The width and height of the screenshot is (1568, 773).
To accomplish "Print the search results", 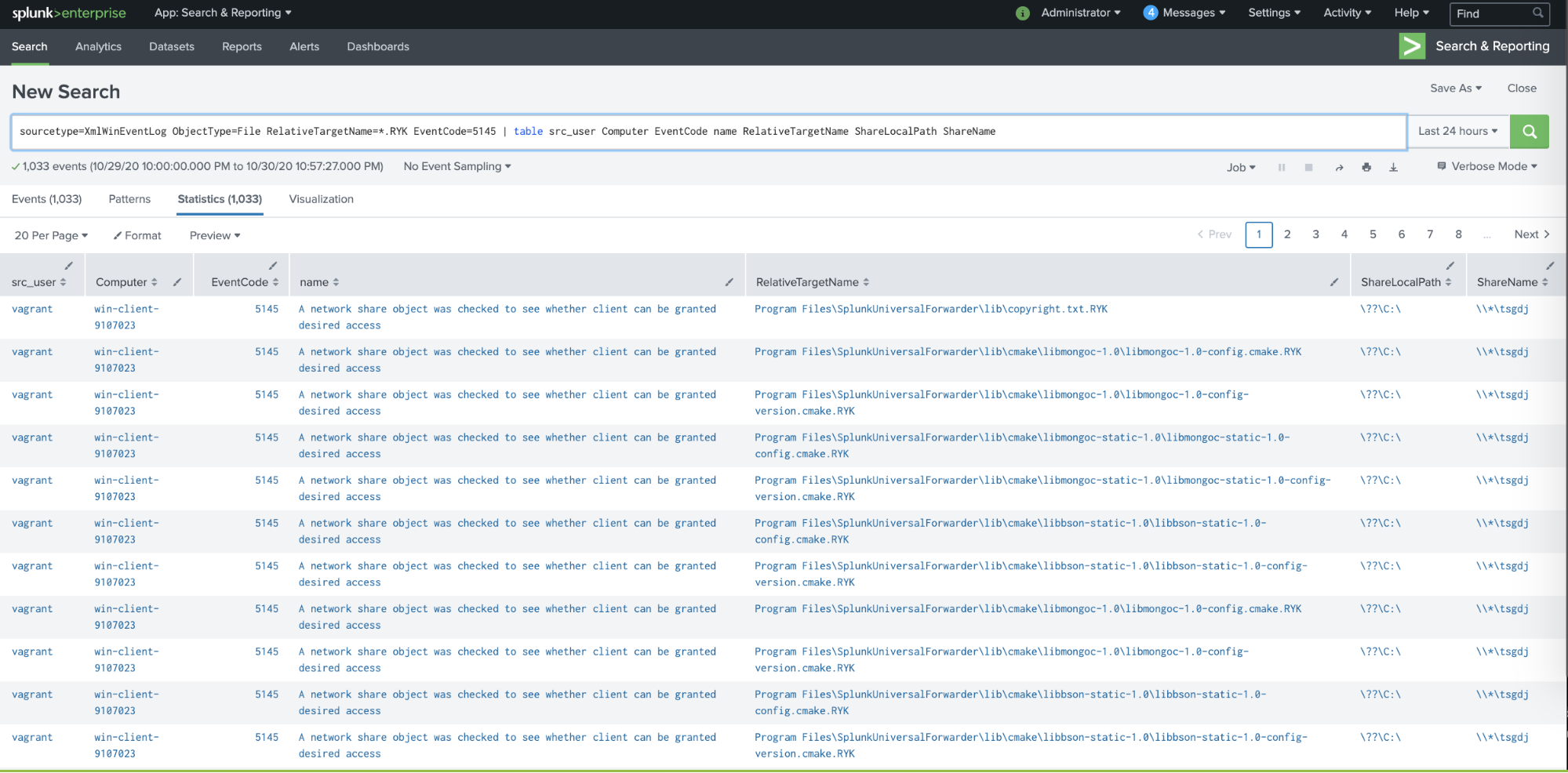I will tap(1366, 167).
